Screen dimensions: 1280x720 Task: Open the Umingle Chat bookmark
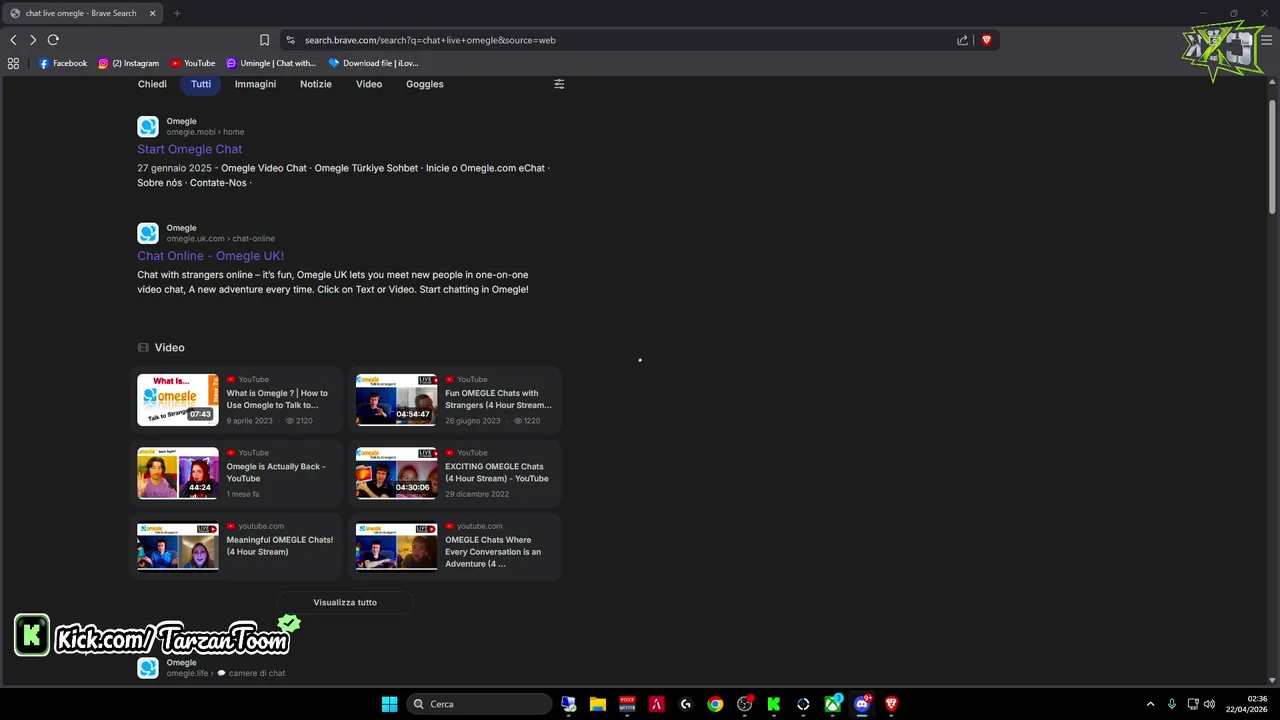[271, 63]
